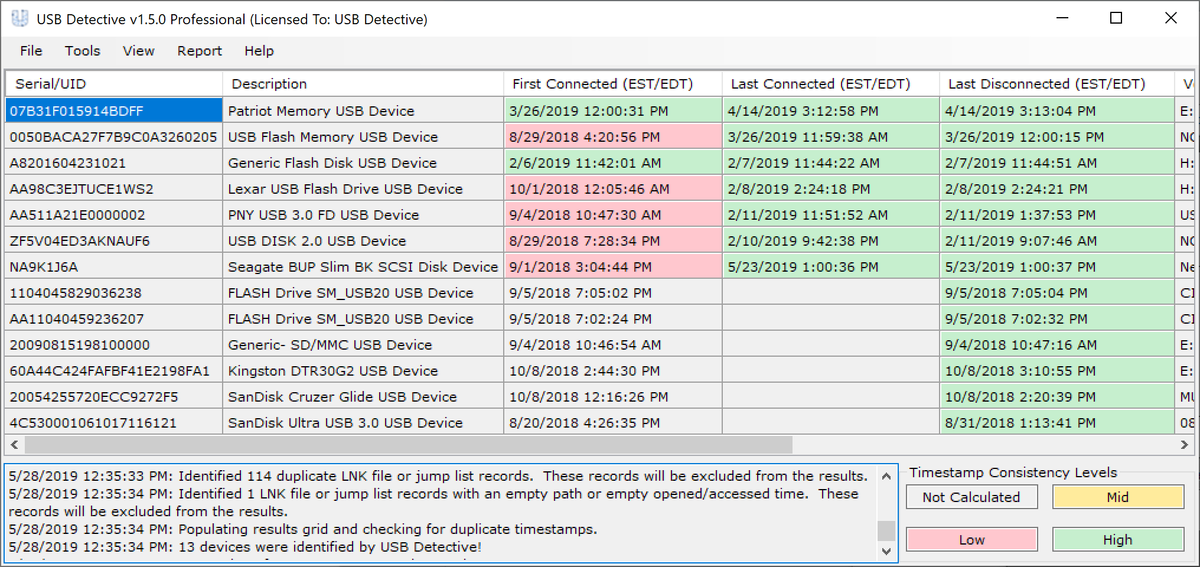Click last connected 2/10/2019 9:42:38 PM cell

(830, 241)
